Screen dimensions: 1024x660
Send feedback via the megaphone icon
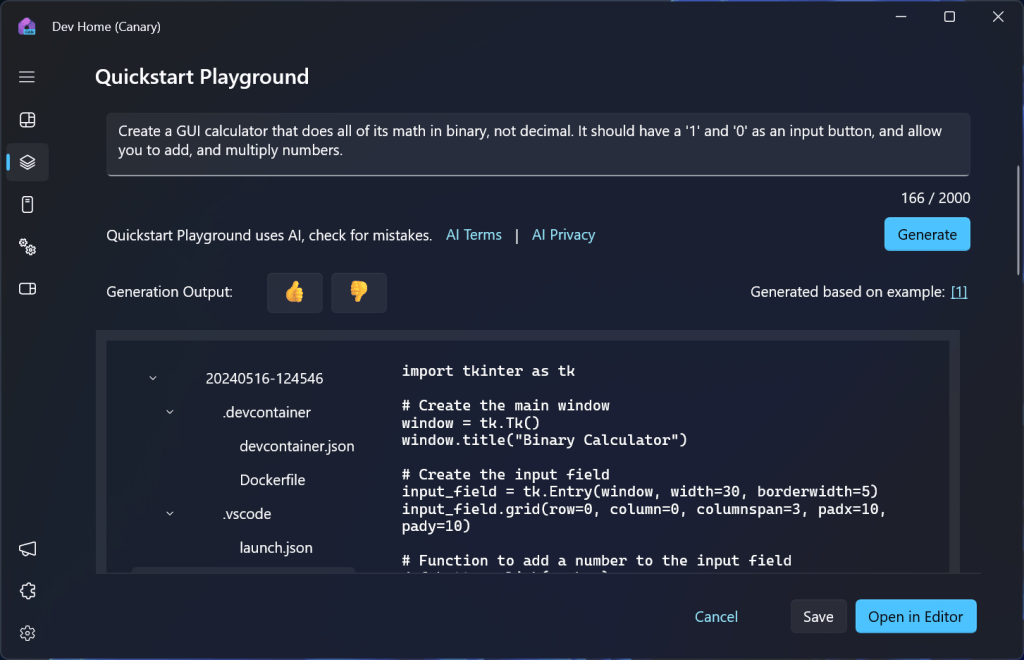tap(27, 549)
